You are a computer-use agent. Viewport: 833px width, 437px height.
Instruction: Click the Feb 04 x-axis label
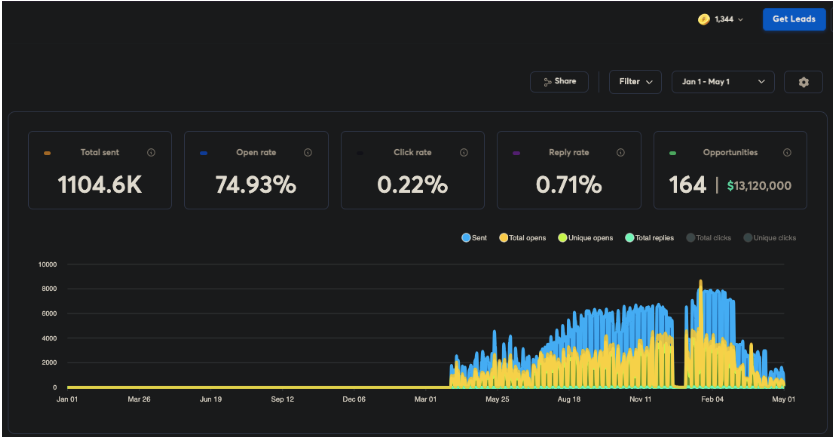[x=712, y=399]
